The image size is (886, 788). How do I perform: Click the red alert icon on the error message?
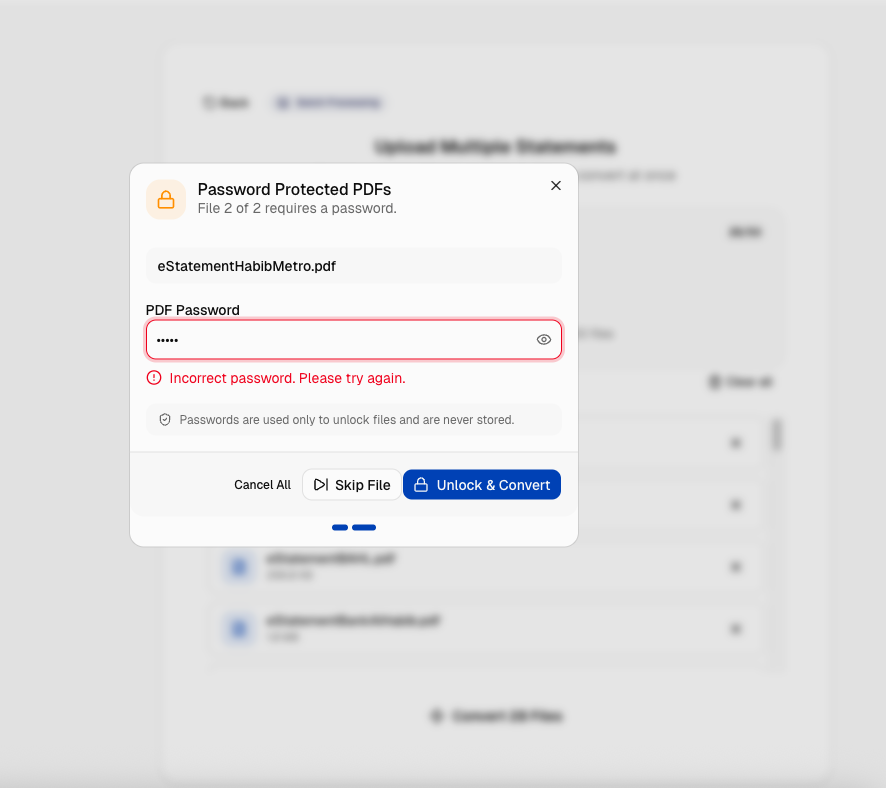(154, 378)
